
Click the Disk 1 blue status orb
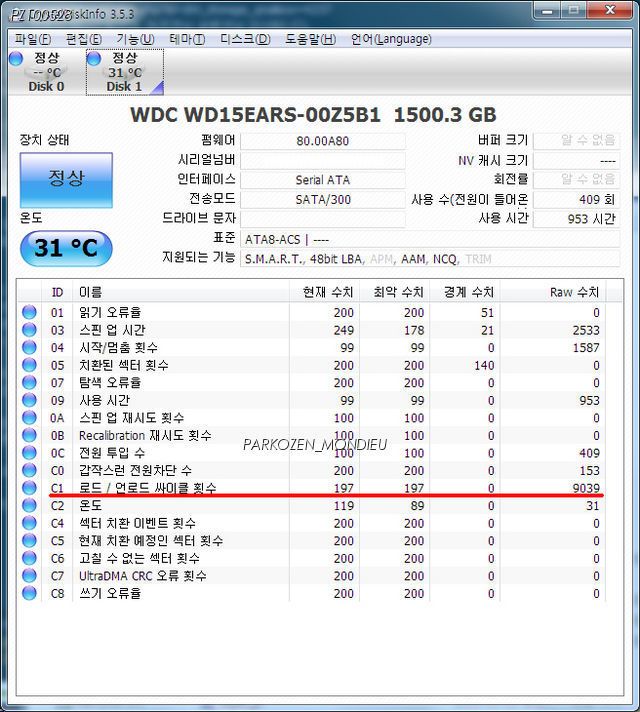coord(94,59)
